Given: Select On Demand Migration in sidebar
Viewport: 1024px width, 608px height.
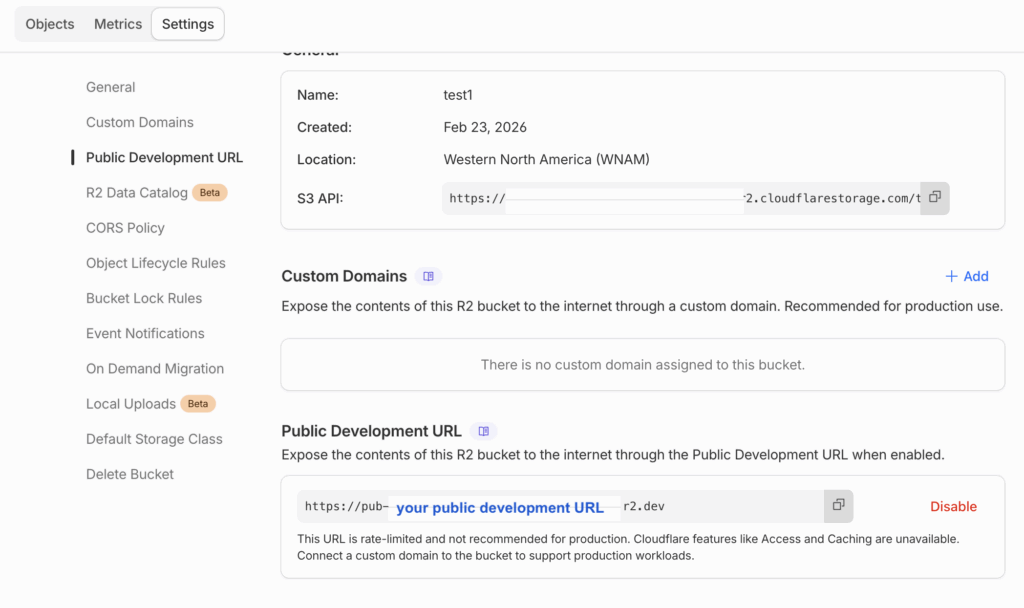Looking at the screenshot, I should click(x=155, y=368).
